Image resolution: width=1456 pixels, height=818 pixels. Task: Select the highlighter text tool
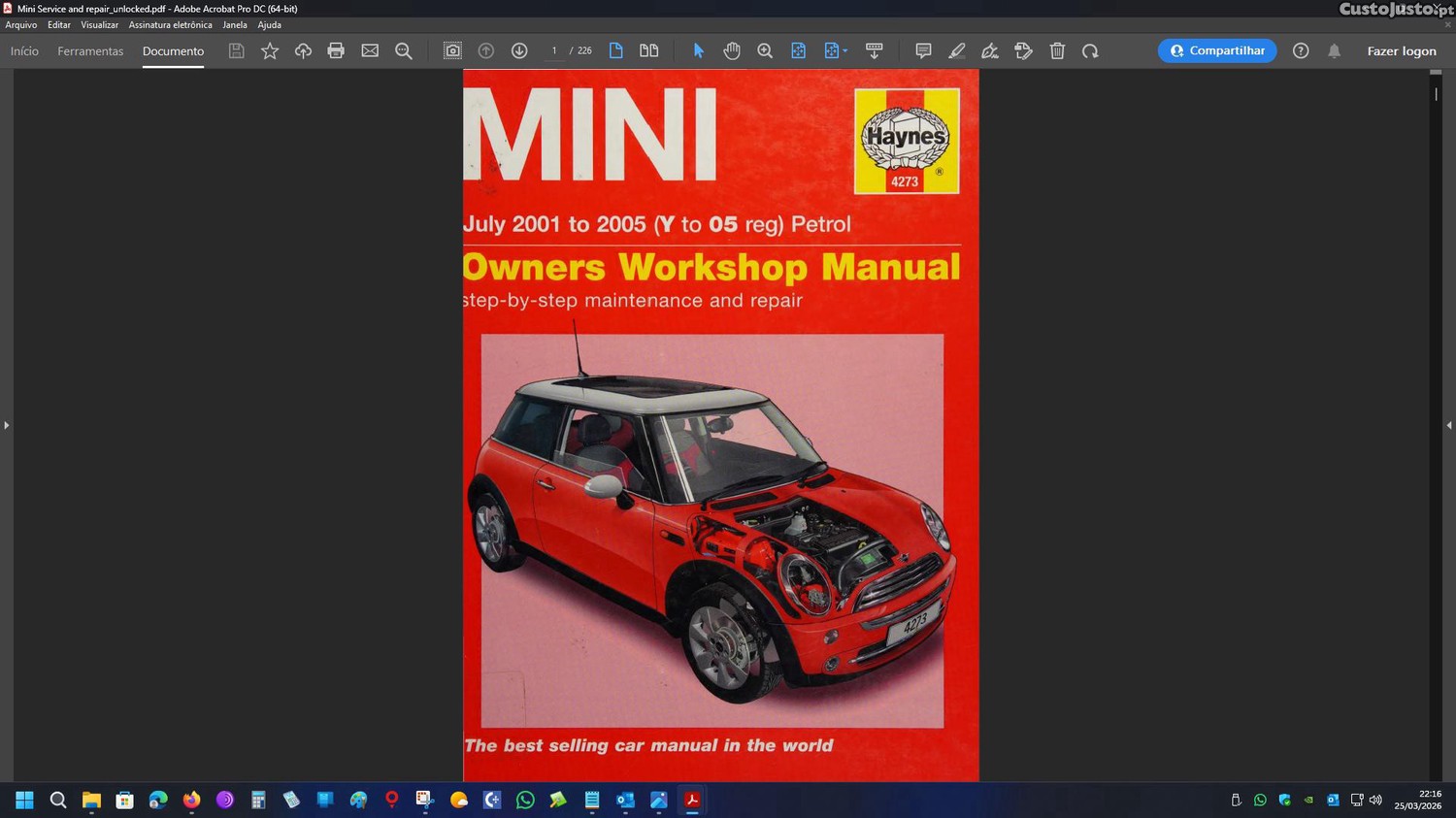coord(956,51)
